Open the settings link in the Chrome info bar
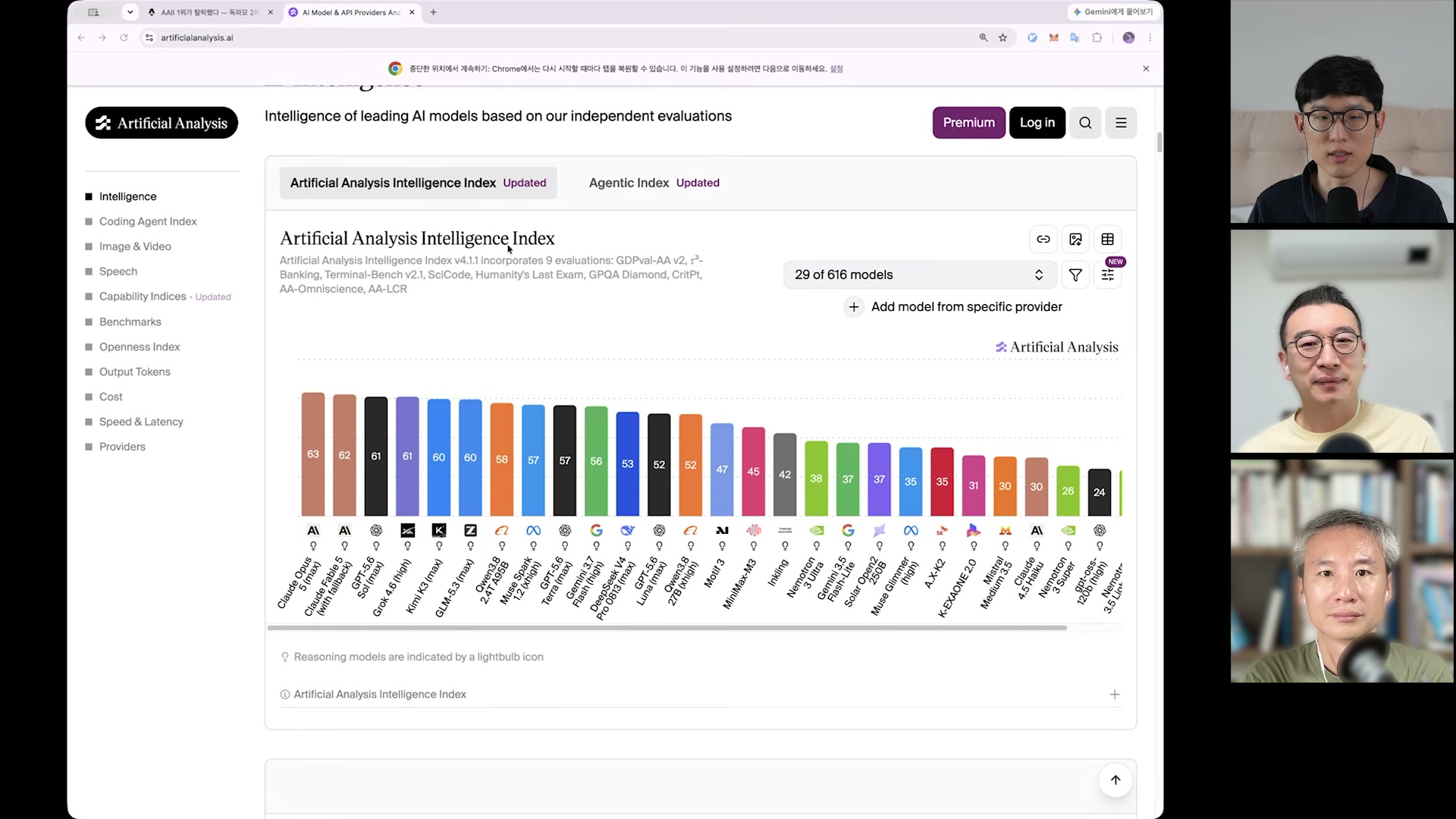The height and width of the screenshot is (819, 1456). pyautogui.click(x=836, y=69)
